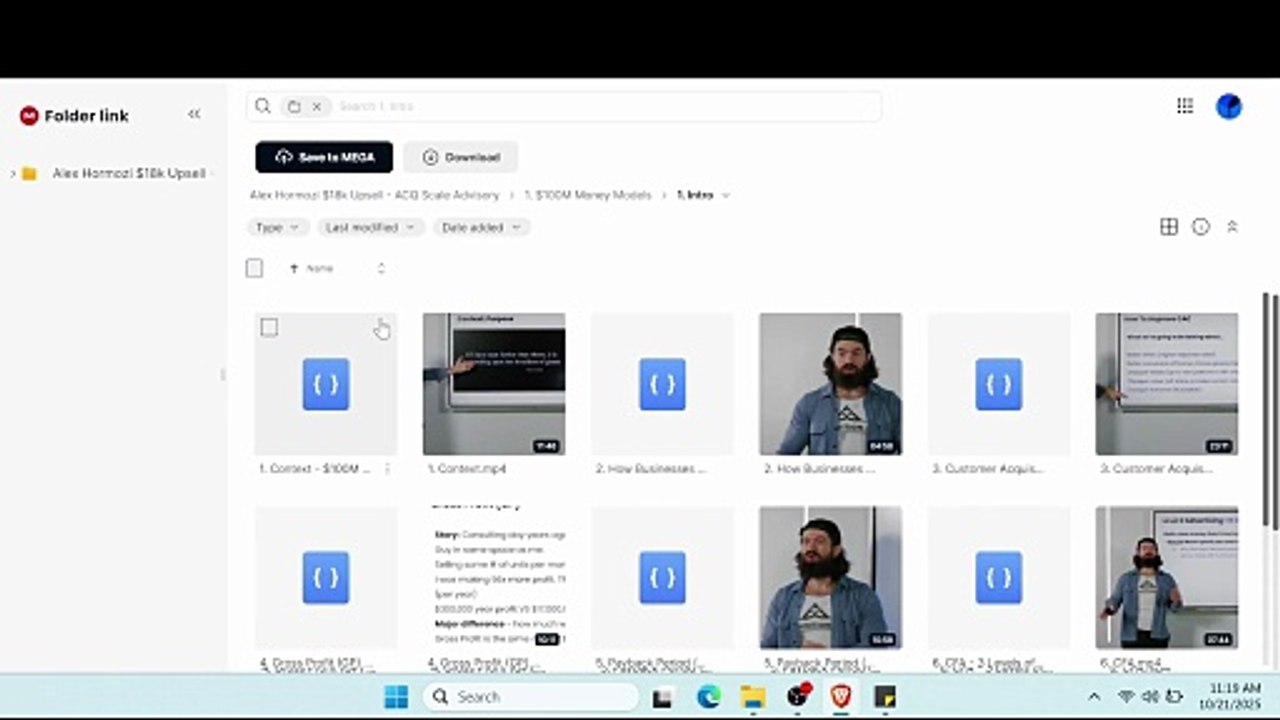Click the double up-chevron icon near info
The image size is (1280, 720).
(1232, 227)
